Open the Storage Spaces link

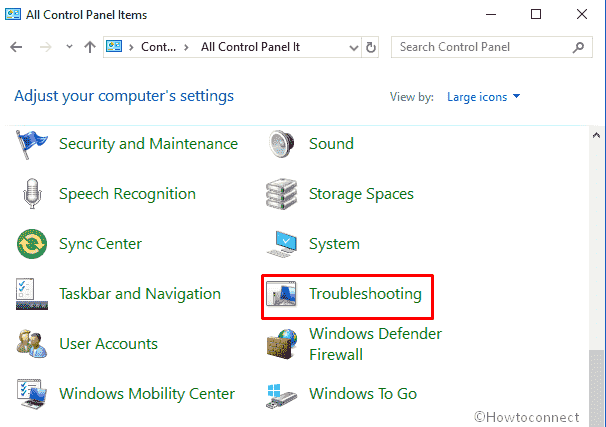pos(361,194)
